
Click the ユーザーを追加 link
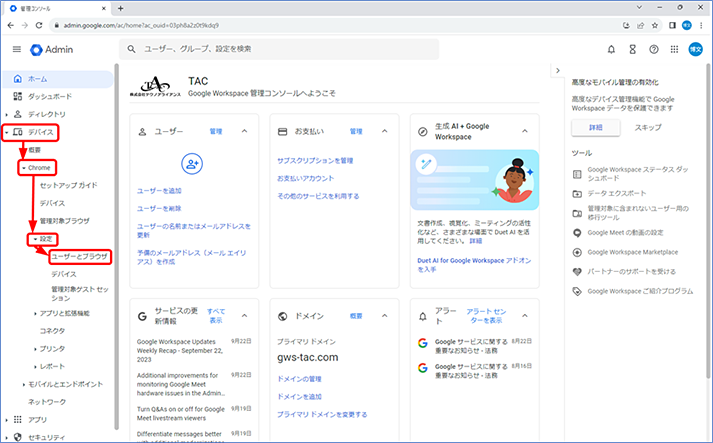coord(160,191)
